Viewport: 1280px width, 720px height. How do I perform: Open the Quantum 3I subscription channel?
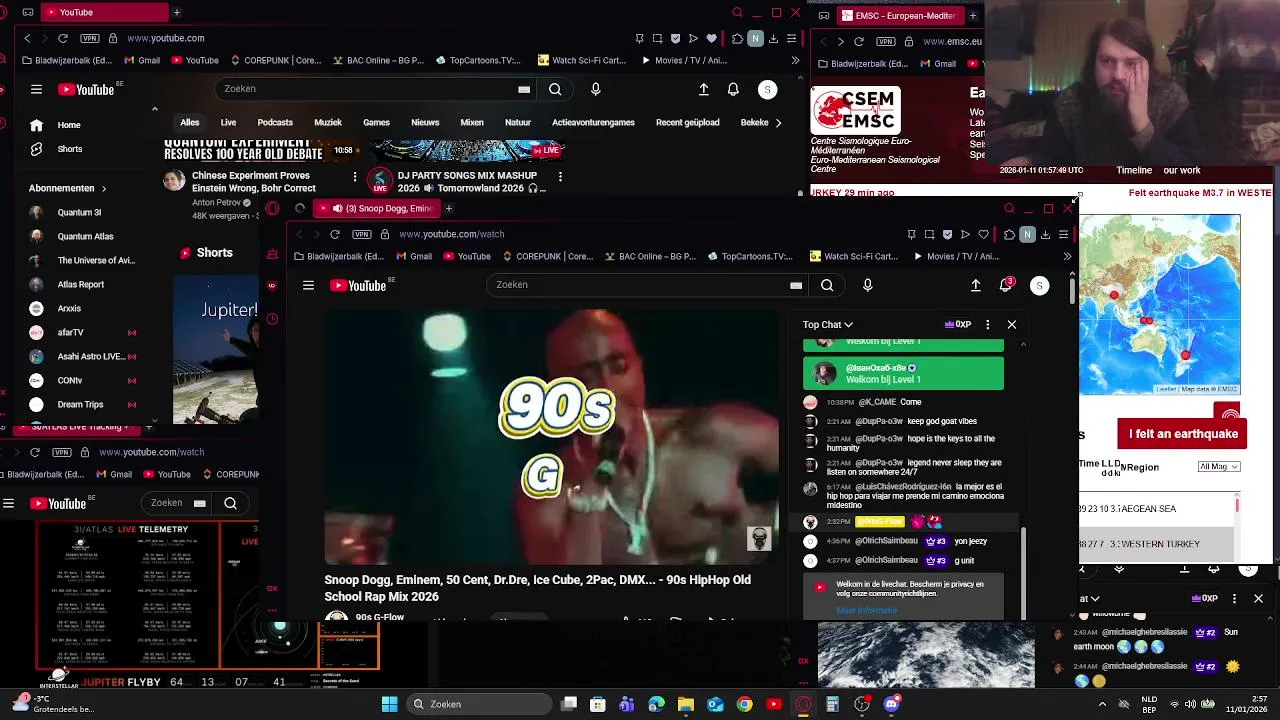[79, 212]
